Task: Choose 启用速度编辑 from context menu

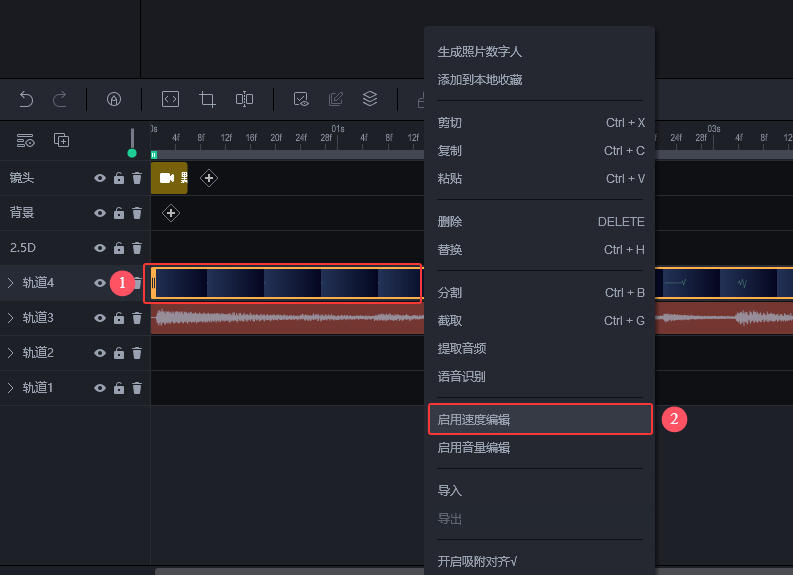Action: [540, 419]
